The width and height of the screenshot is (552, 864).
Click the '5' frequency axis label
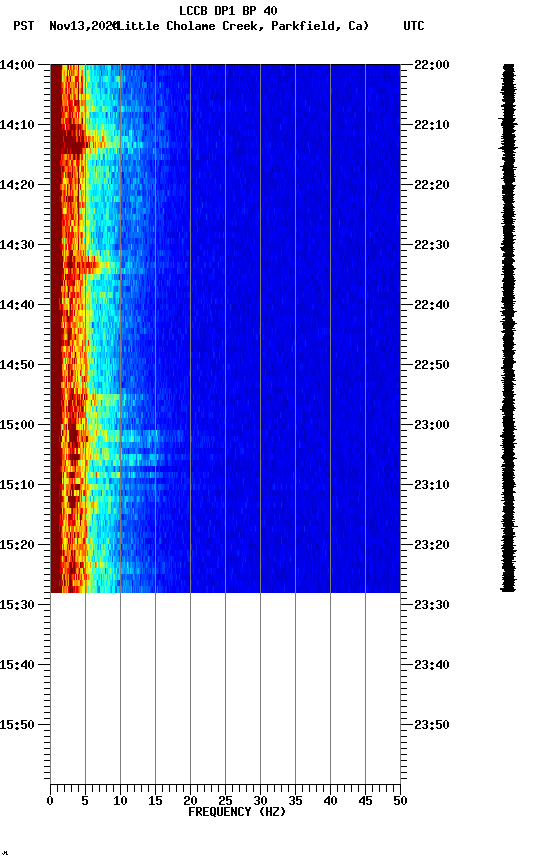click(x=85, y=801)
